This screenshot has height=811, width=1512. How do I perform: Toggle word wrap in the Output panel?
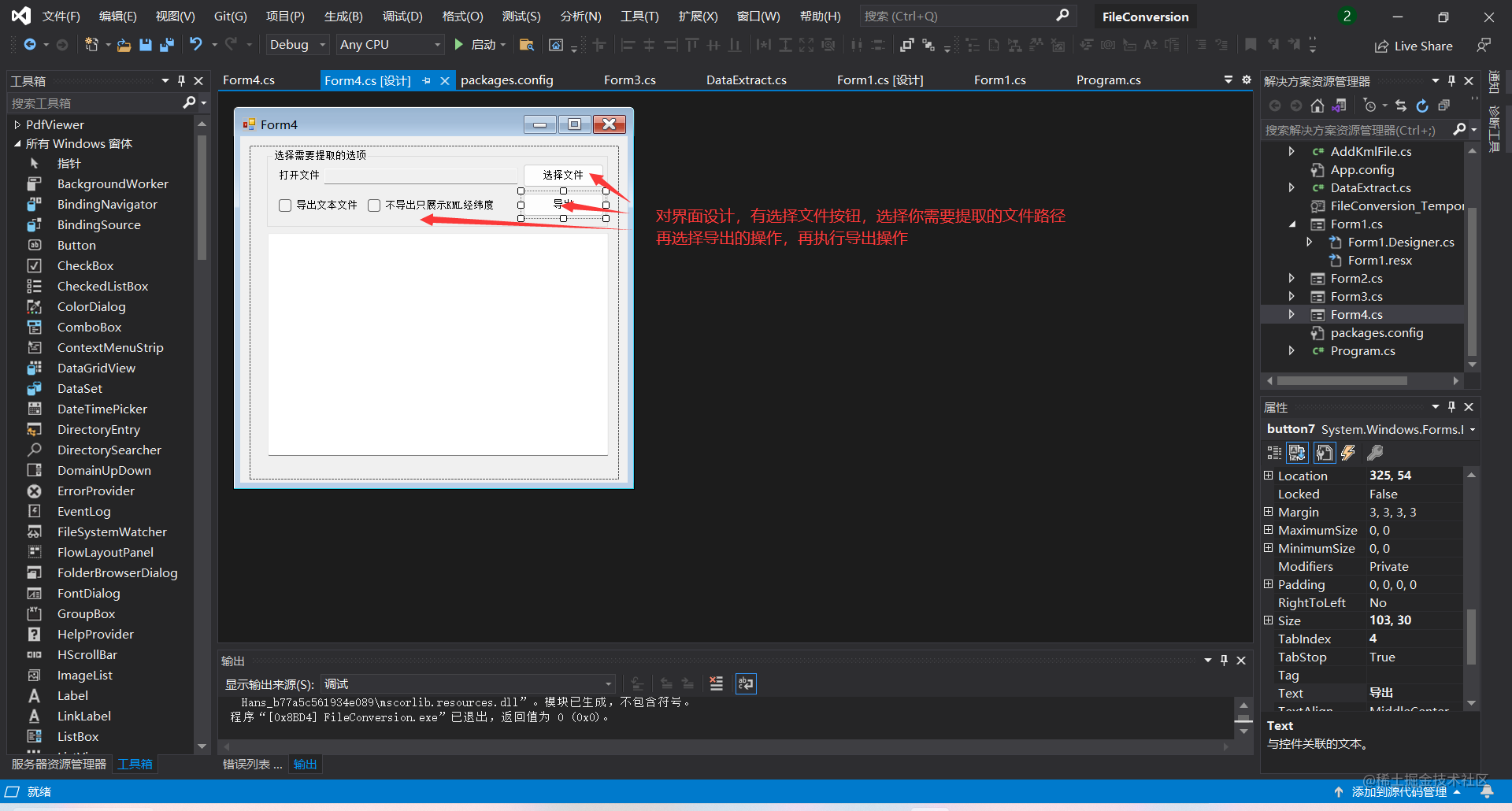[x=746, y=683]
